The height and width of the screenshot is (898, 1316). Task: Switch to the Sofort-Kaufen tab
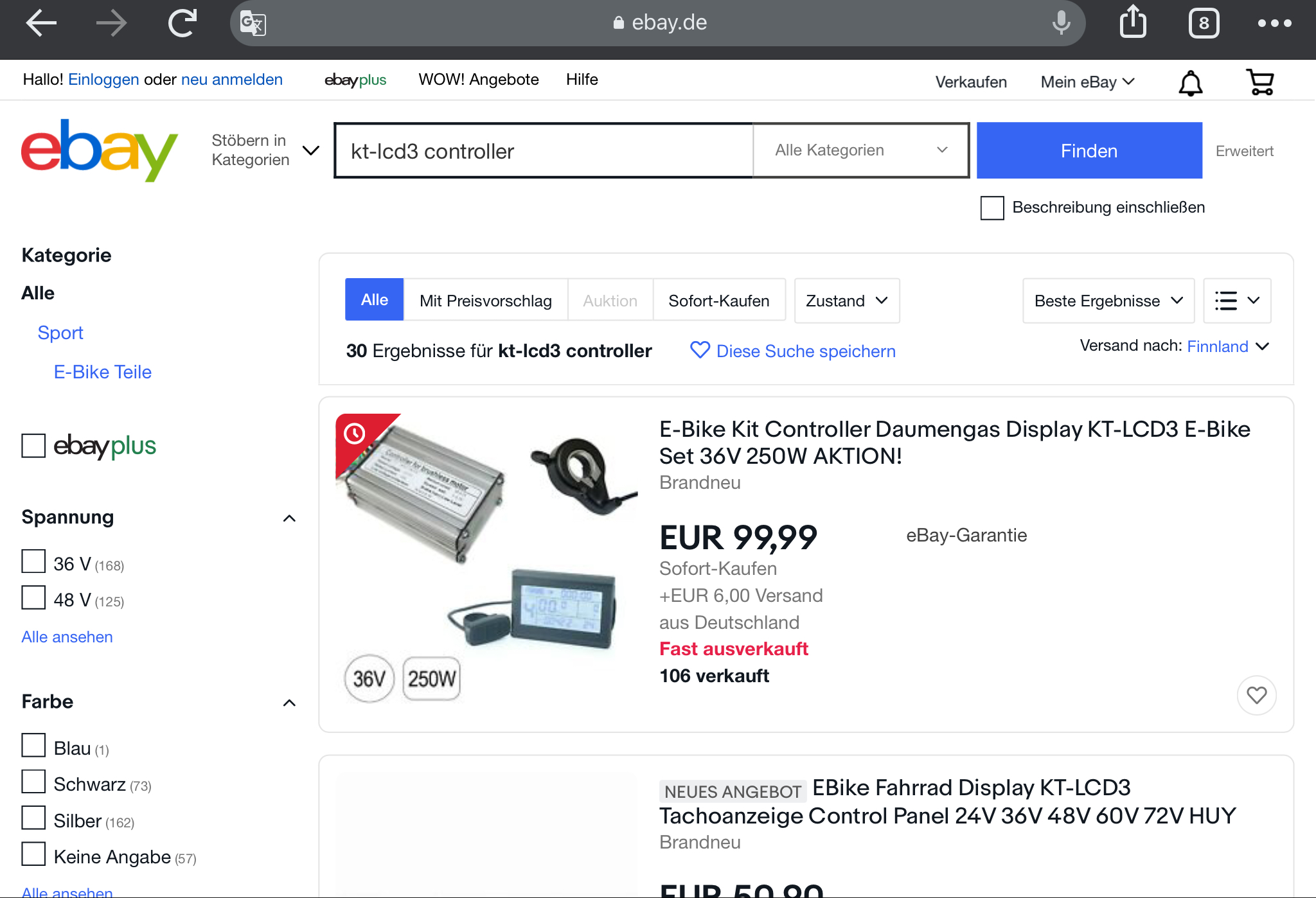718,301
